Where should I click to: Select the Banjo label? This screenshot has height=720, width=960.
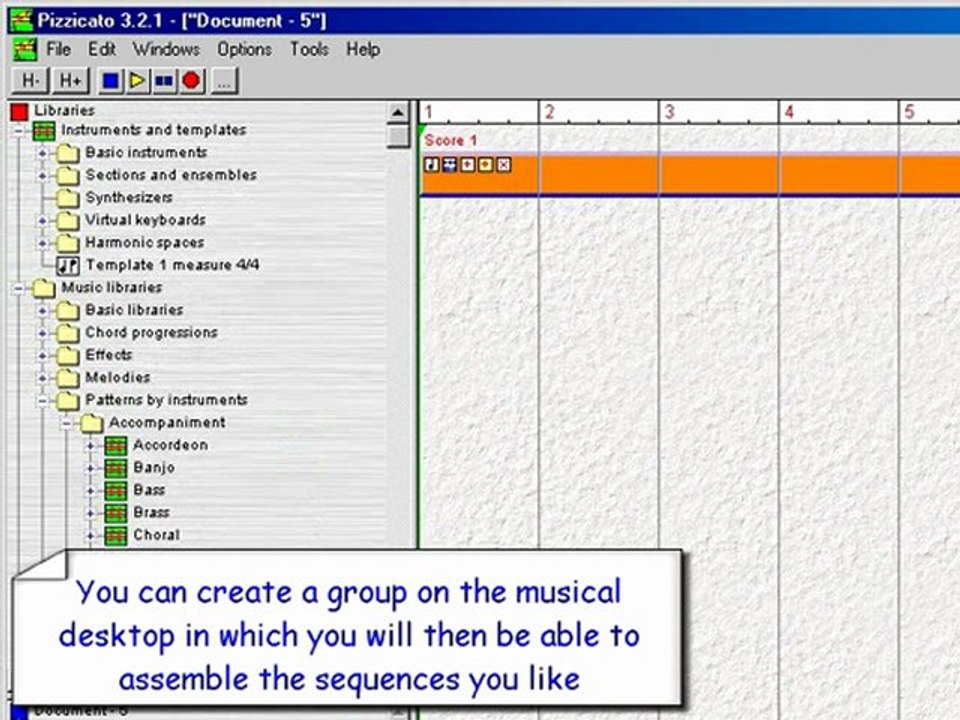tap(154, 468)
